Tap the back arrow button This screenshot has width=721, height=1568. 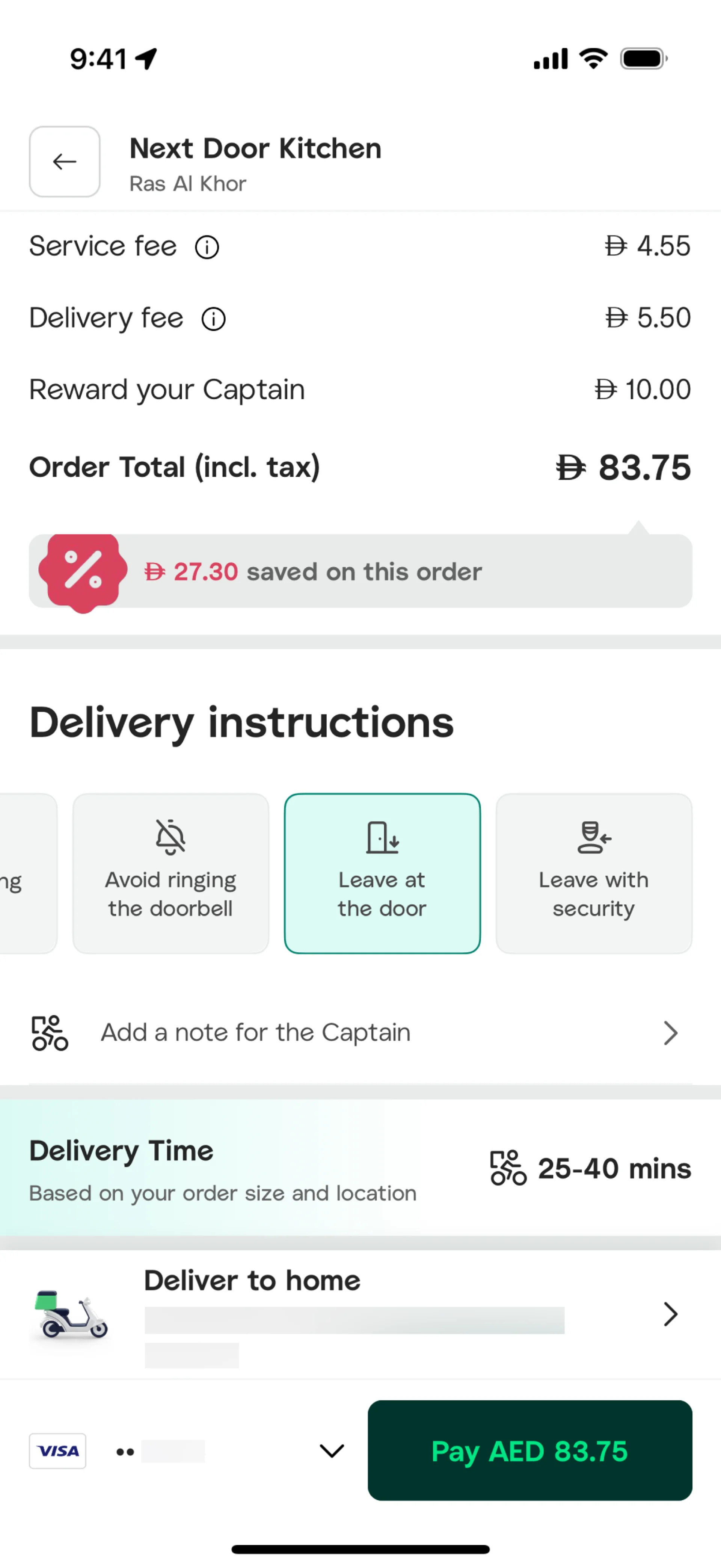65,162
